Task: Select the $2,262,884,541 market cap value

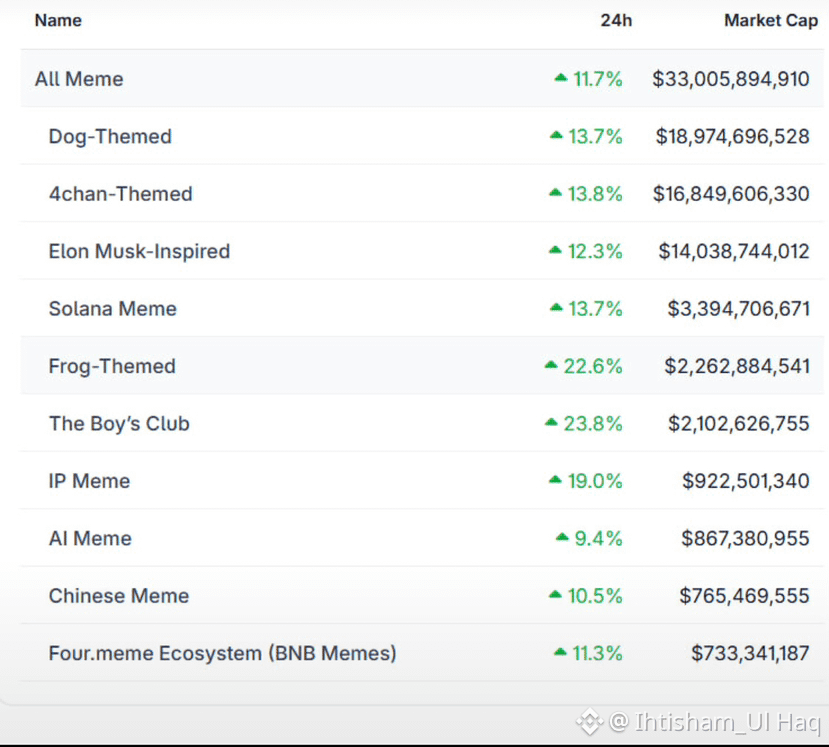Action: pos(737,366)
